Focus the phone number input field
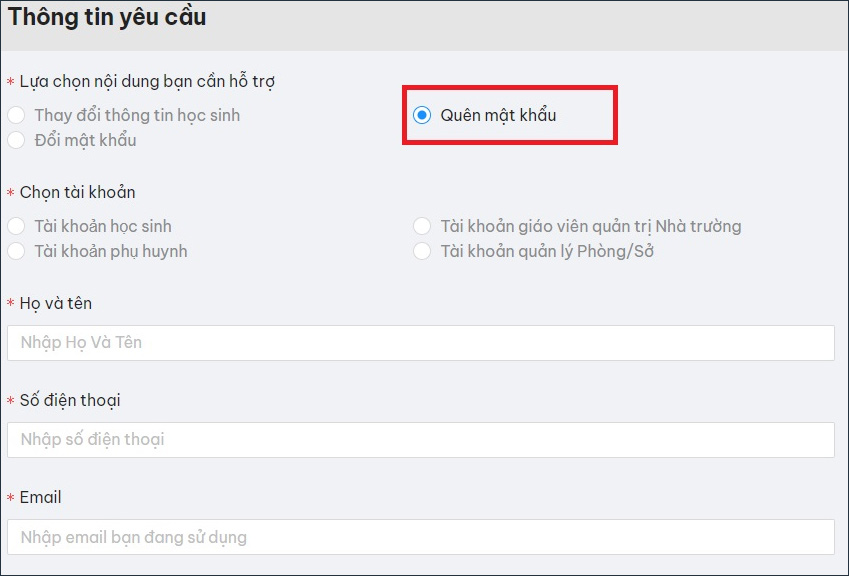 coord(420,439)
